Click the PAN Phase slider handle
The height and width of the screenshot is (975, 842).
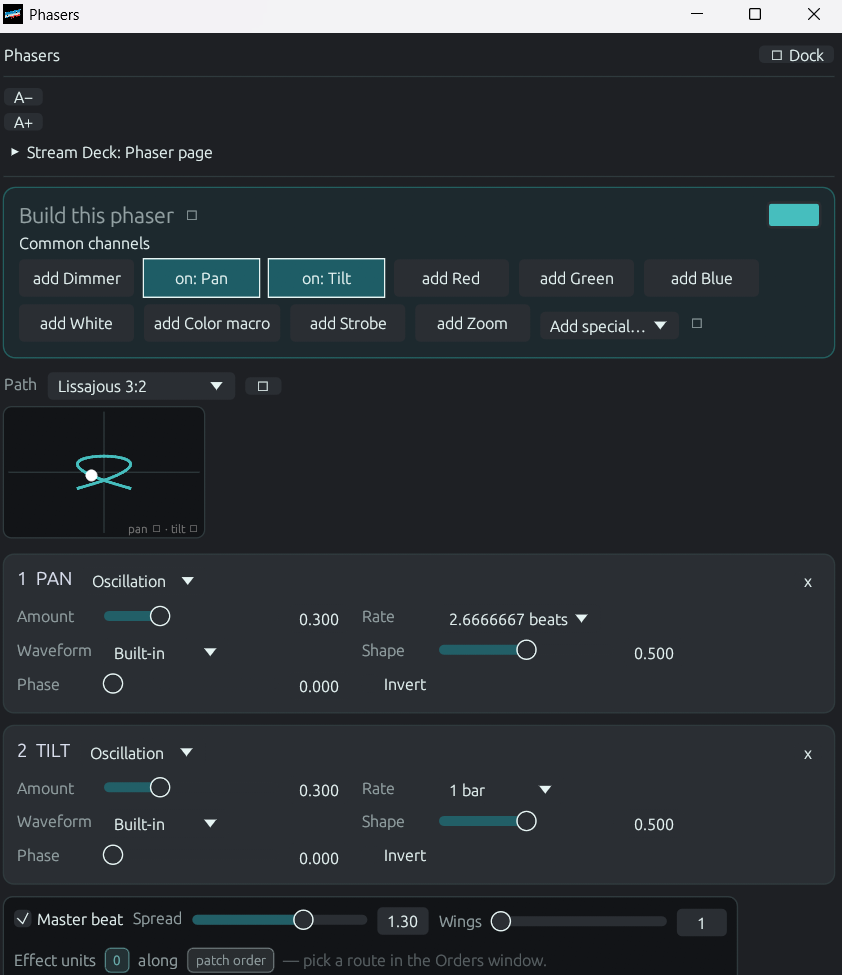(x=113, y=684)
